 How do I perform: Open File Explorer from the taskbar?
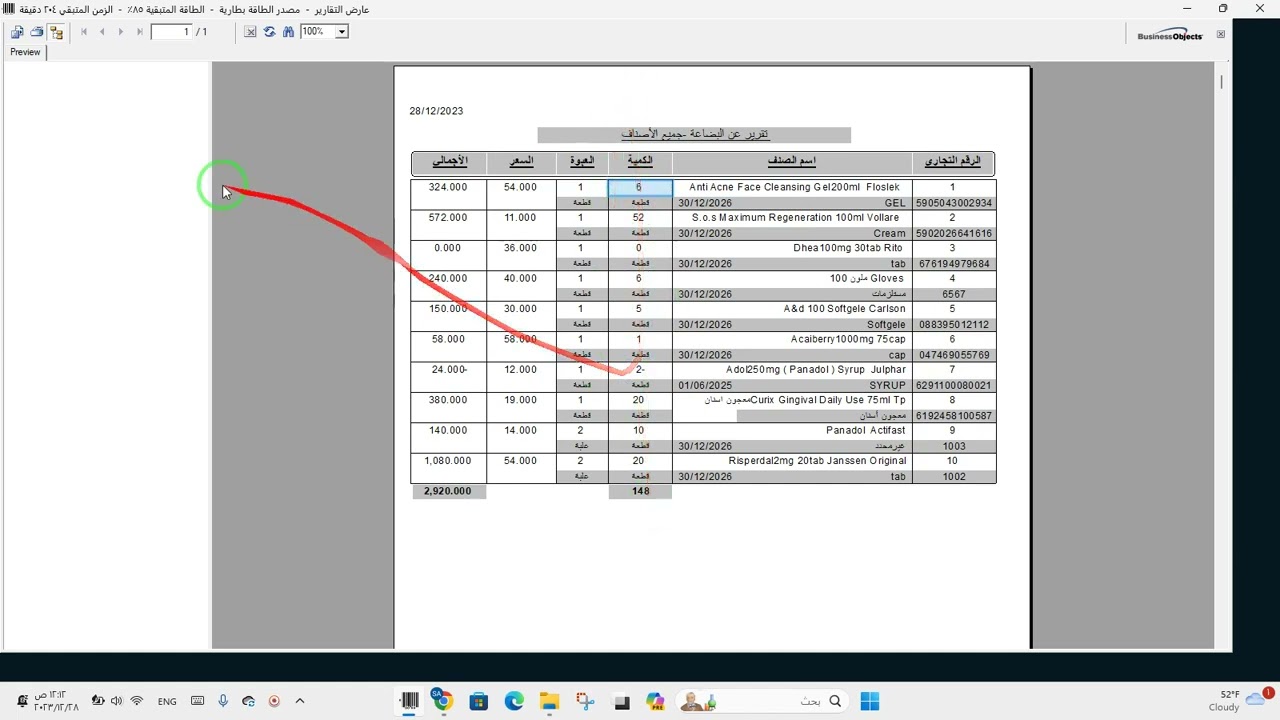coord(549,702)
